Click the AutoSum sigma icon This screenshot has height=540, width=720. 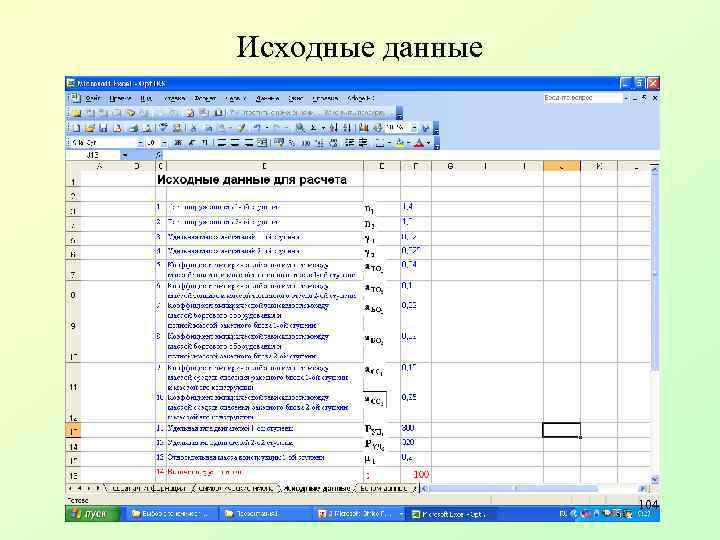pos(313,128)
